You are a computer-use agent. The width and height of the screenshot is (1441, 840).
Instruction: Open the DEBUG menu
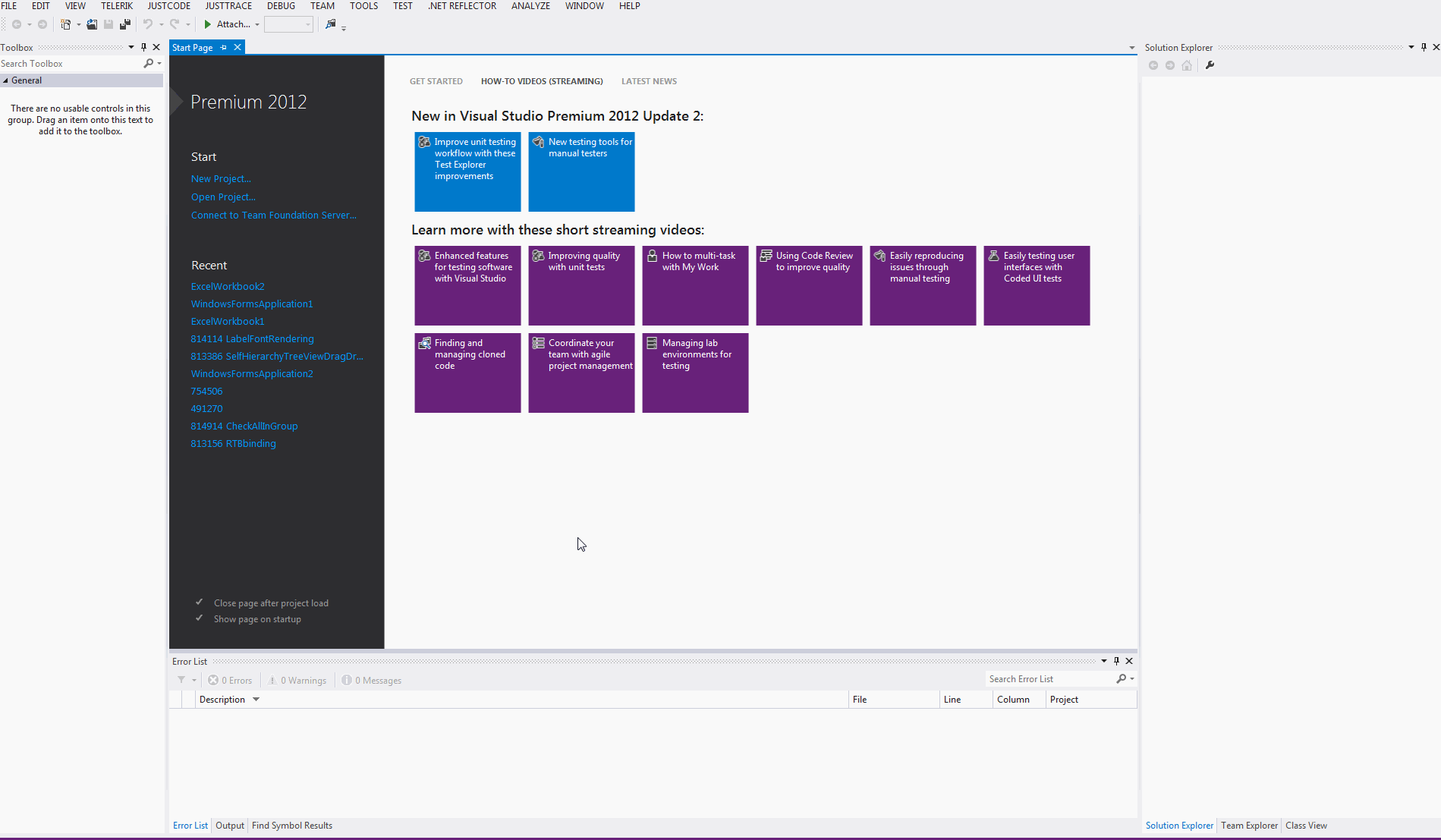pos(281,6)
